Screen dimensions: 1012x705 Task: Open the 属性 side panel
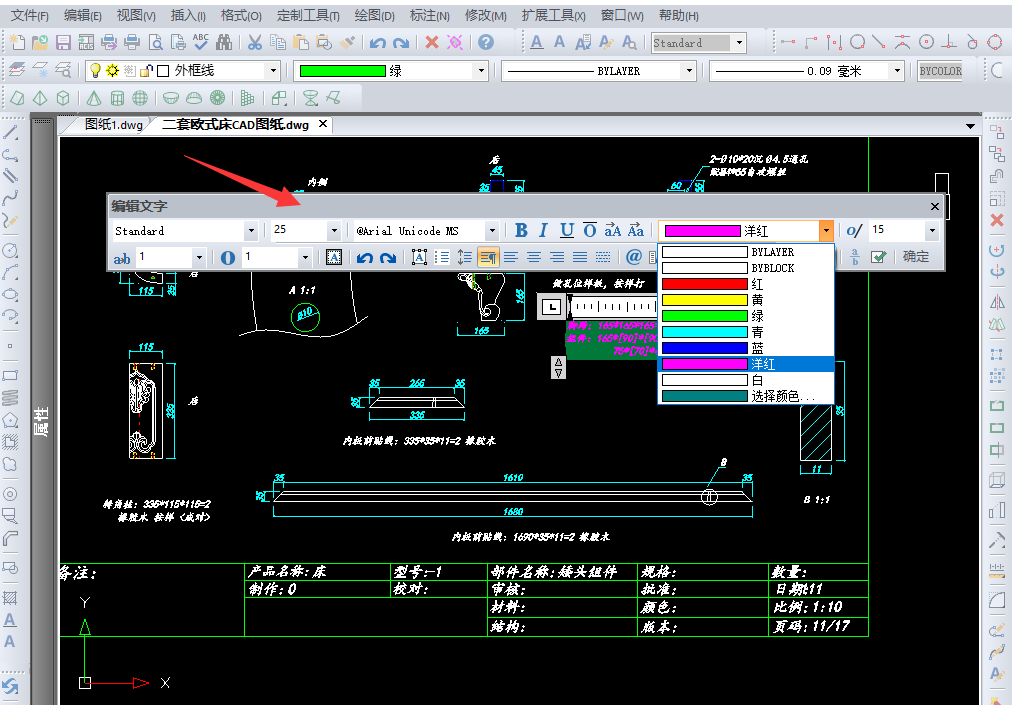click(41, 421)
